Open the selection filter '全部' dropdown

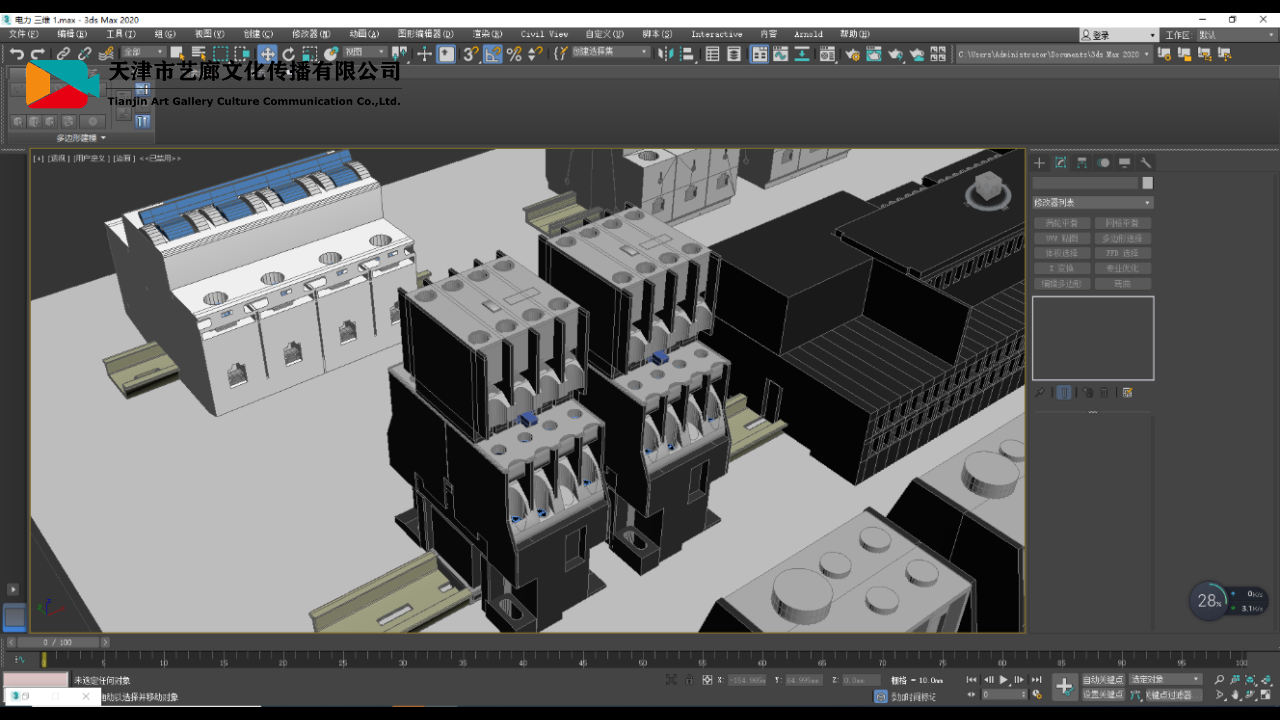pyautogui.click(x=143, y=53)
